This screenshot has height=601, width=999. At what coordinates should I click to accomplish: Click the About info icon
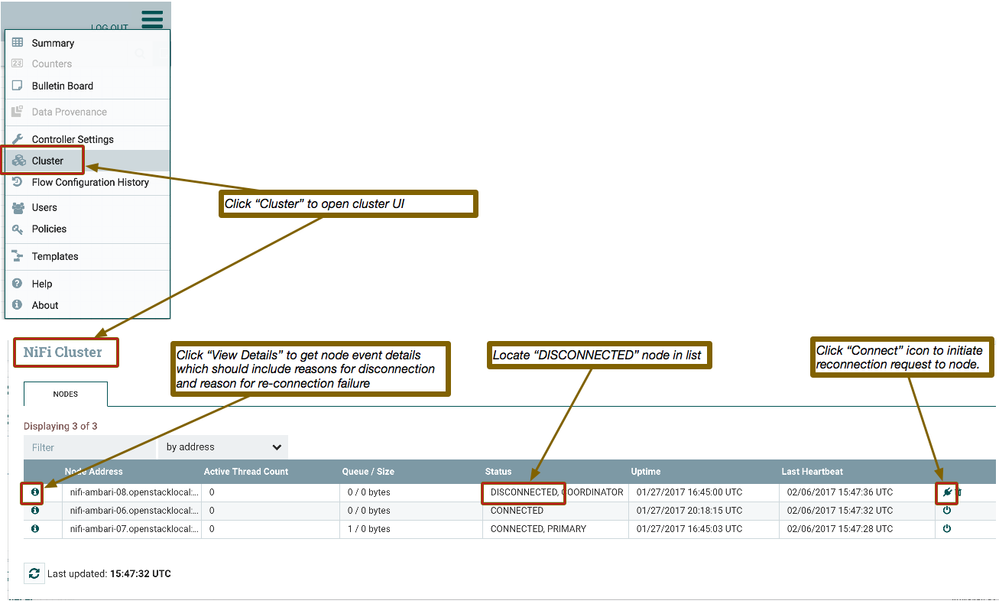pos(17,305)
